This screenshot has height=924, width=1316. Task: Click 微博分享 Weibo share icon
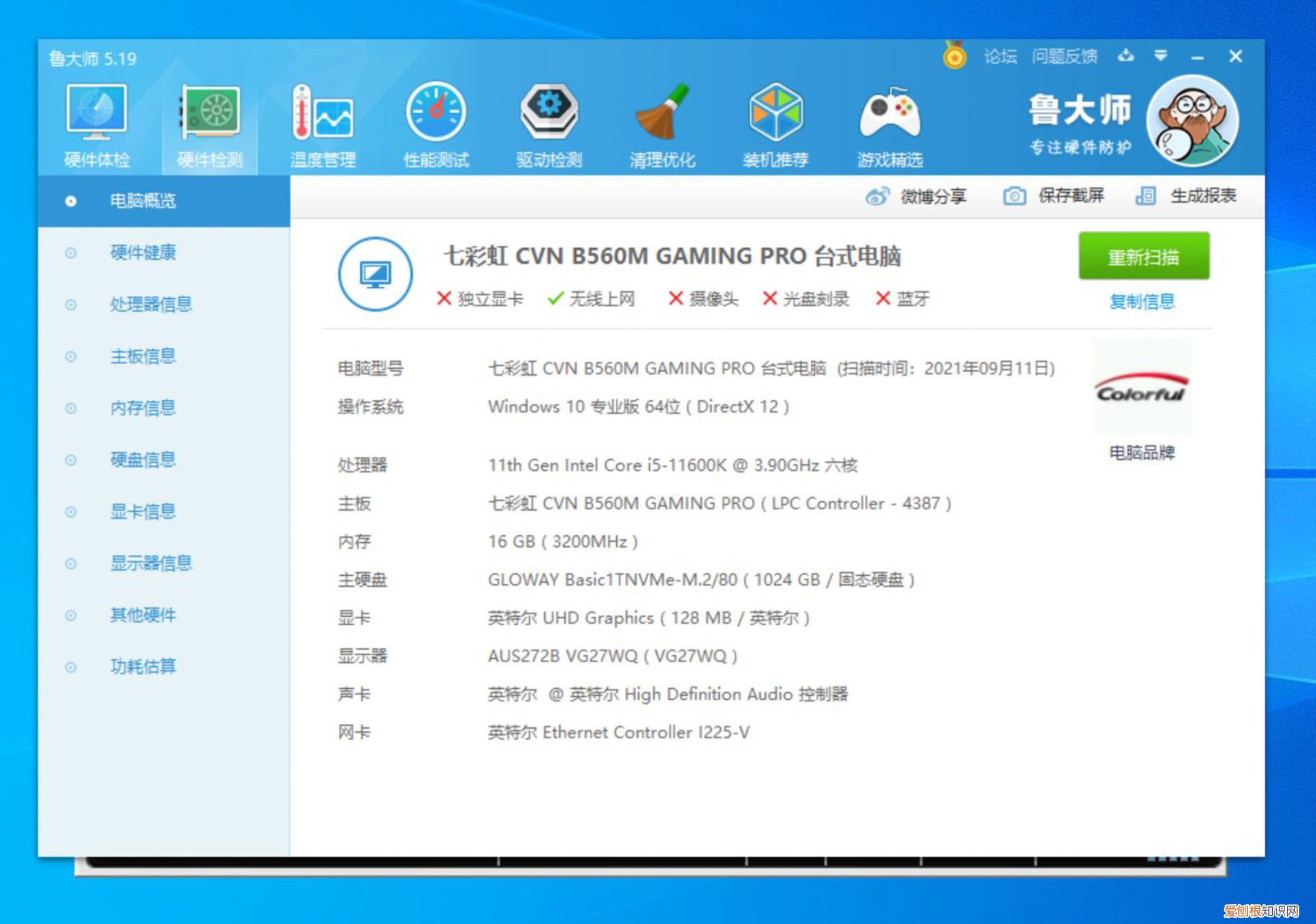877,197
